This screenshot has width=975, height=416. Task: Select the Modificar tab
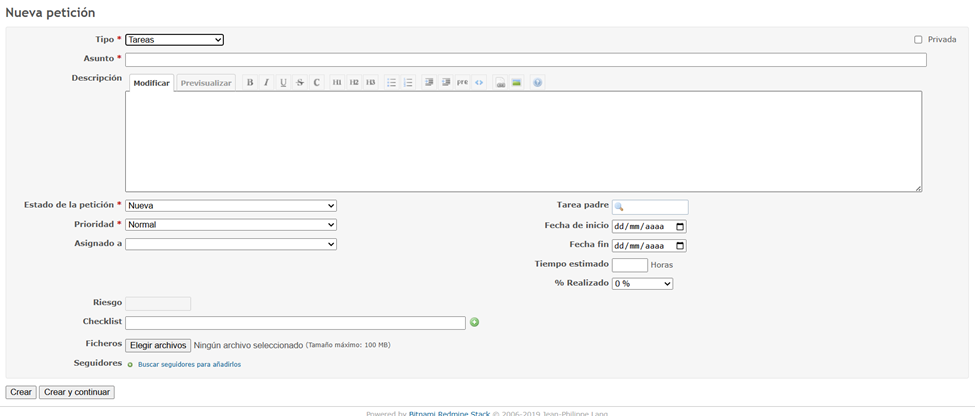point(152,83)
